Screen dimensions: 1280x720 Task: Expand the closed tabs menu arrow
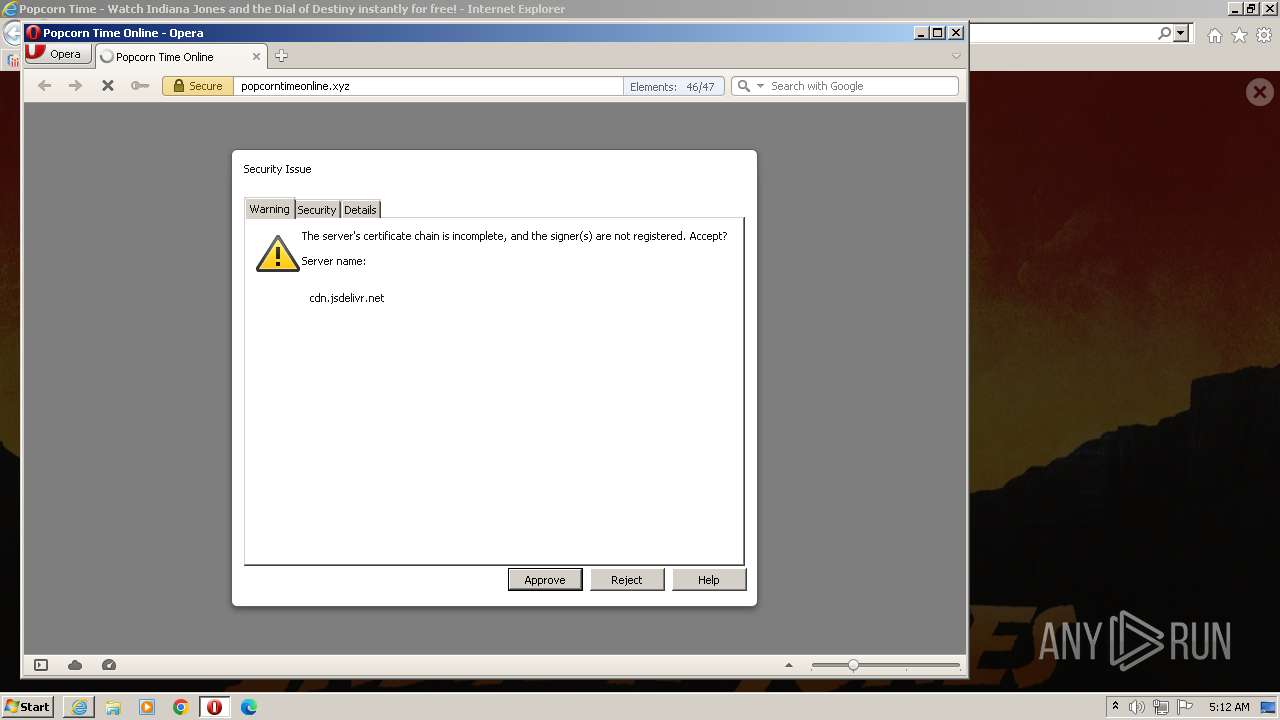[x=956, y=56]
